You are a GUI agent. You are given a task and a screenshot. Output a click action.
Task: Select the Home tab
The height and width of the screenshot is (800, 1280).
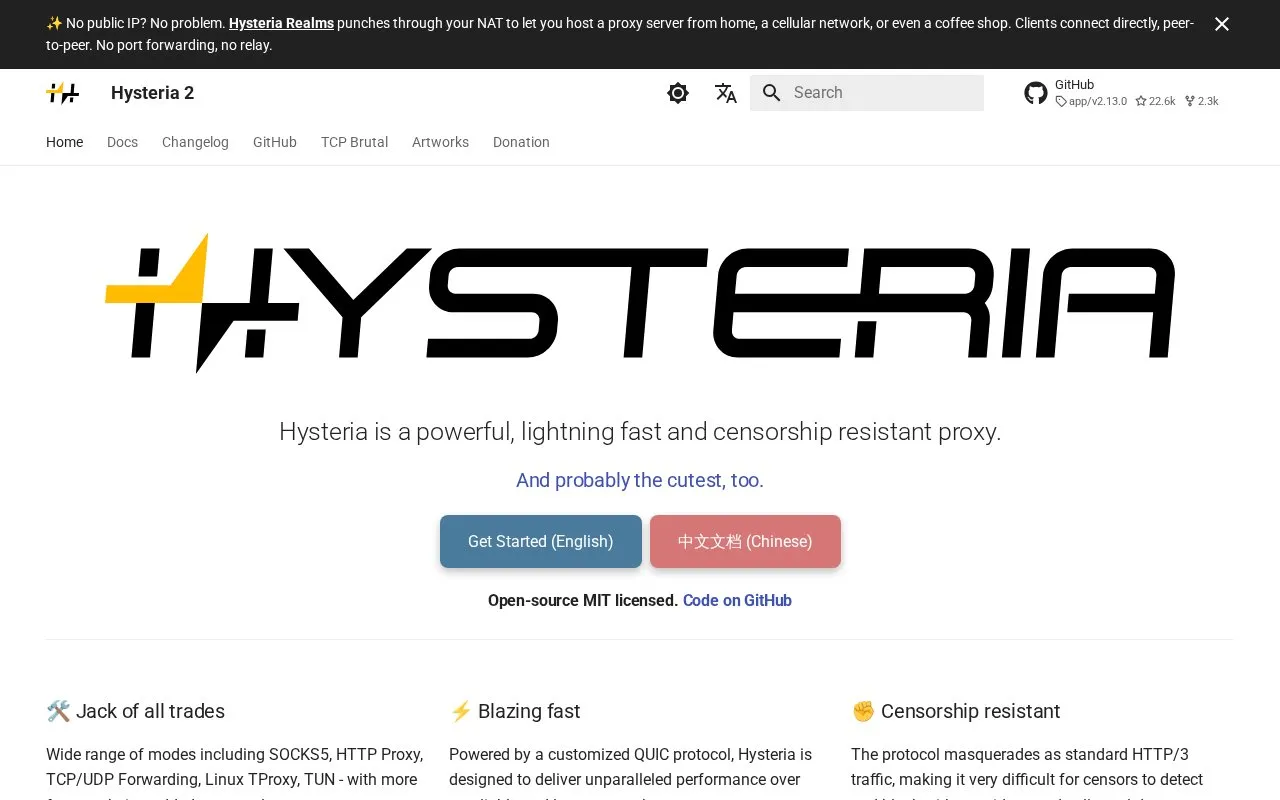pyautogui.click(x=64, y=142)
